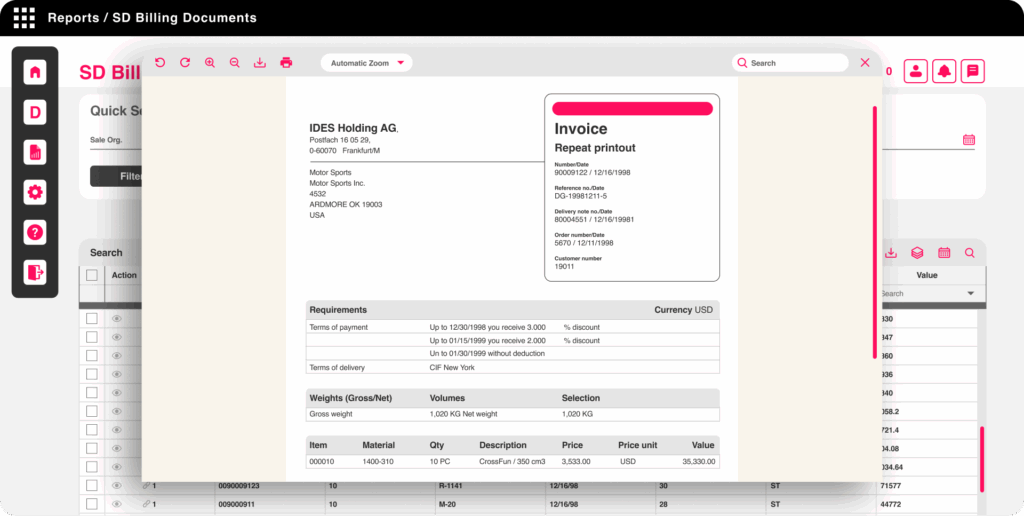Open notifications bell icon
1024x516 pixels.
pos(944,71)
